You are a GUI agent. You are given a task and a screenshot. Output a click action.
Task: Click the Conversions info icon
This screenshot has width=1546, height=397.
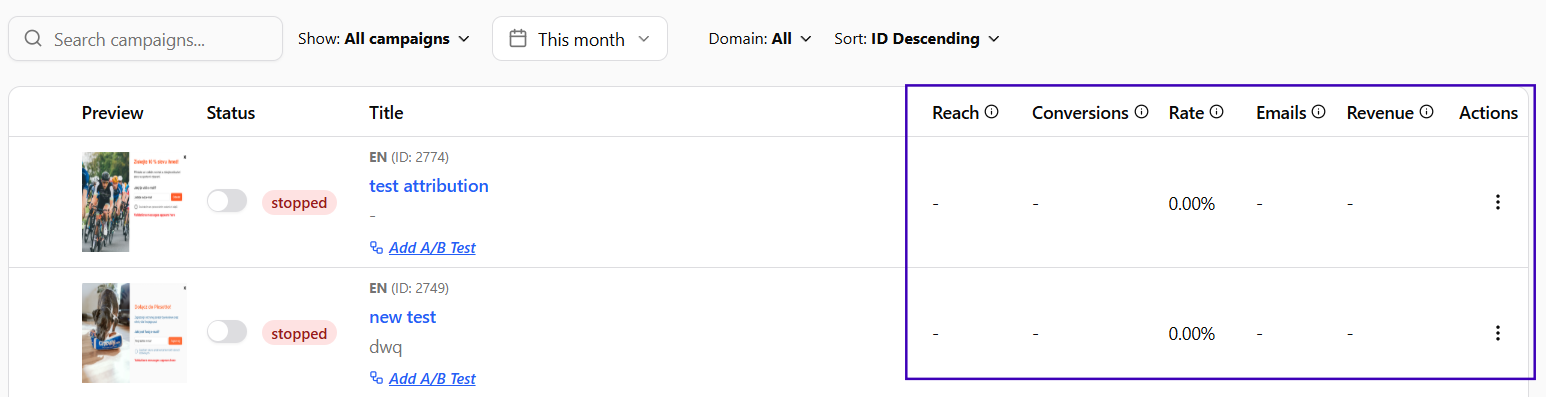(1141, 112)
